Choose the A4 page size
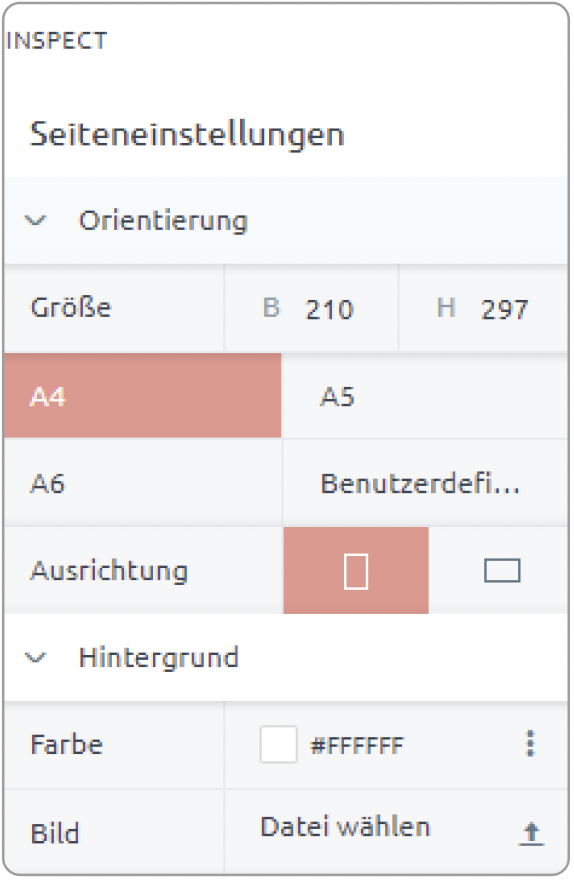This screenshot has width=574, height=880. (x=143, y=396)
